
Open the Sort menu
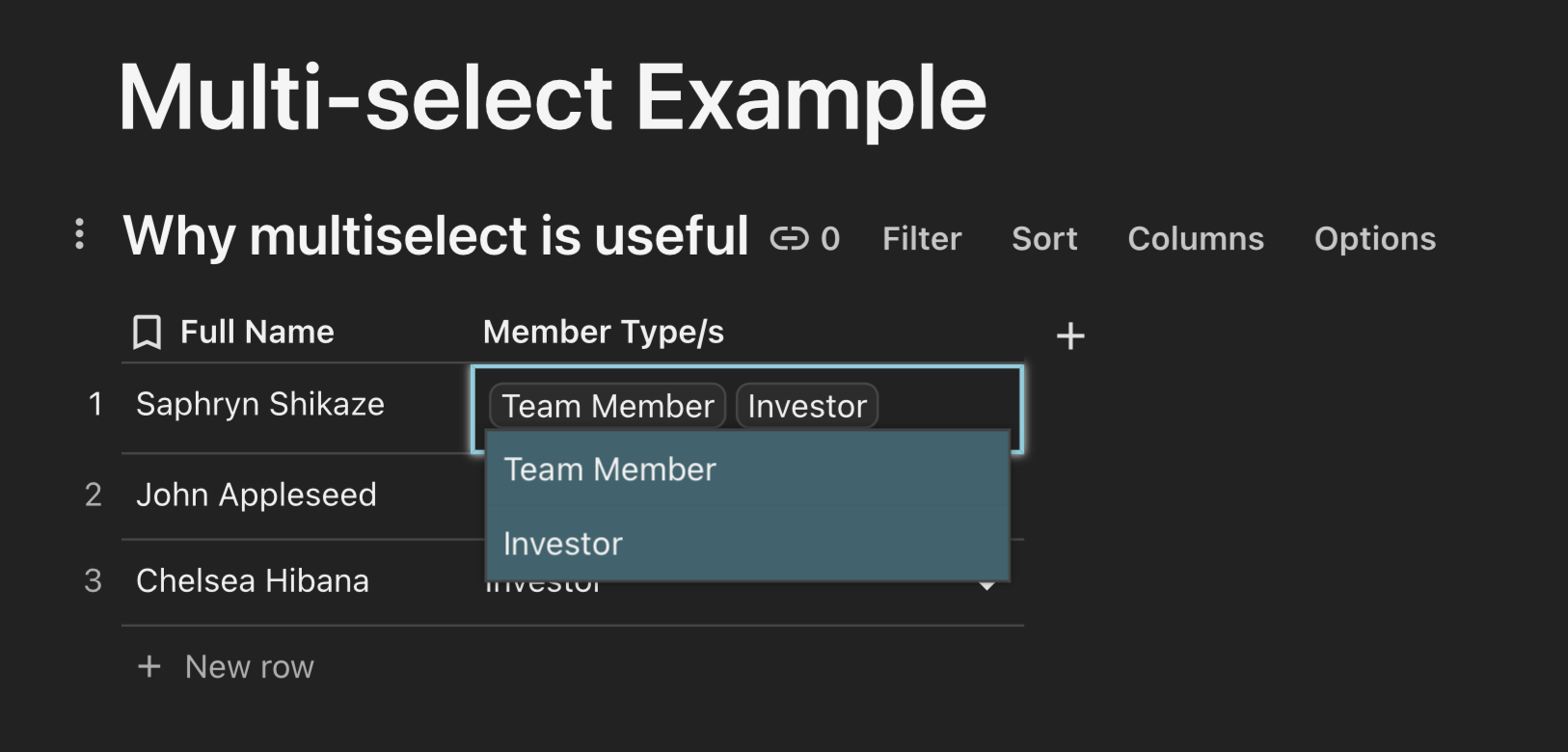coord(1044,238)
